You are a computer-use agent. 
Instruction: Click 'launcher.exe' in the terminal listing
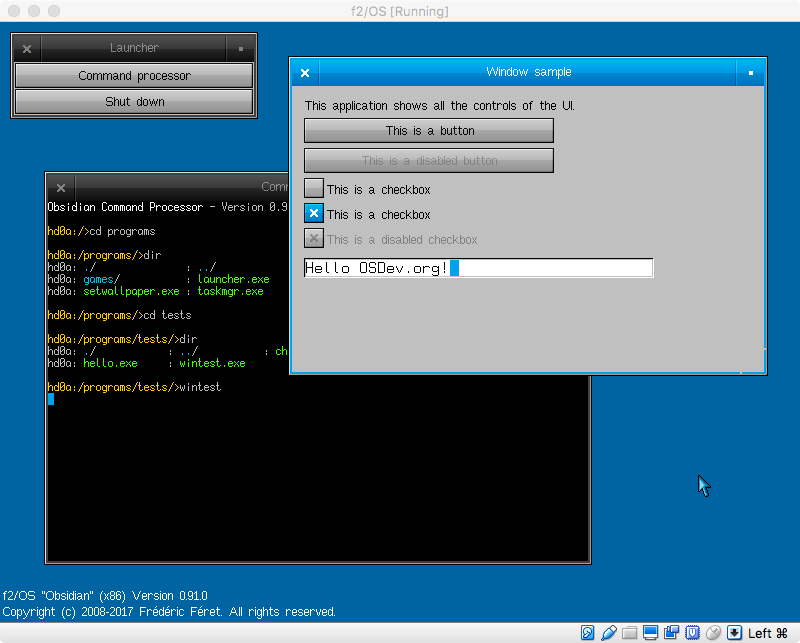233,279
